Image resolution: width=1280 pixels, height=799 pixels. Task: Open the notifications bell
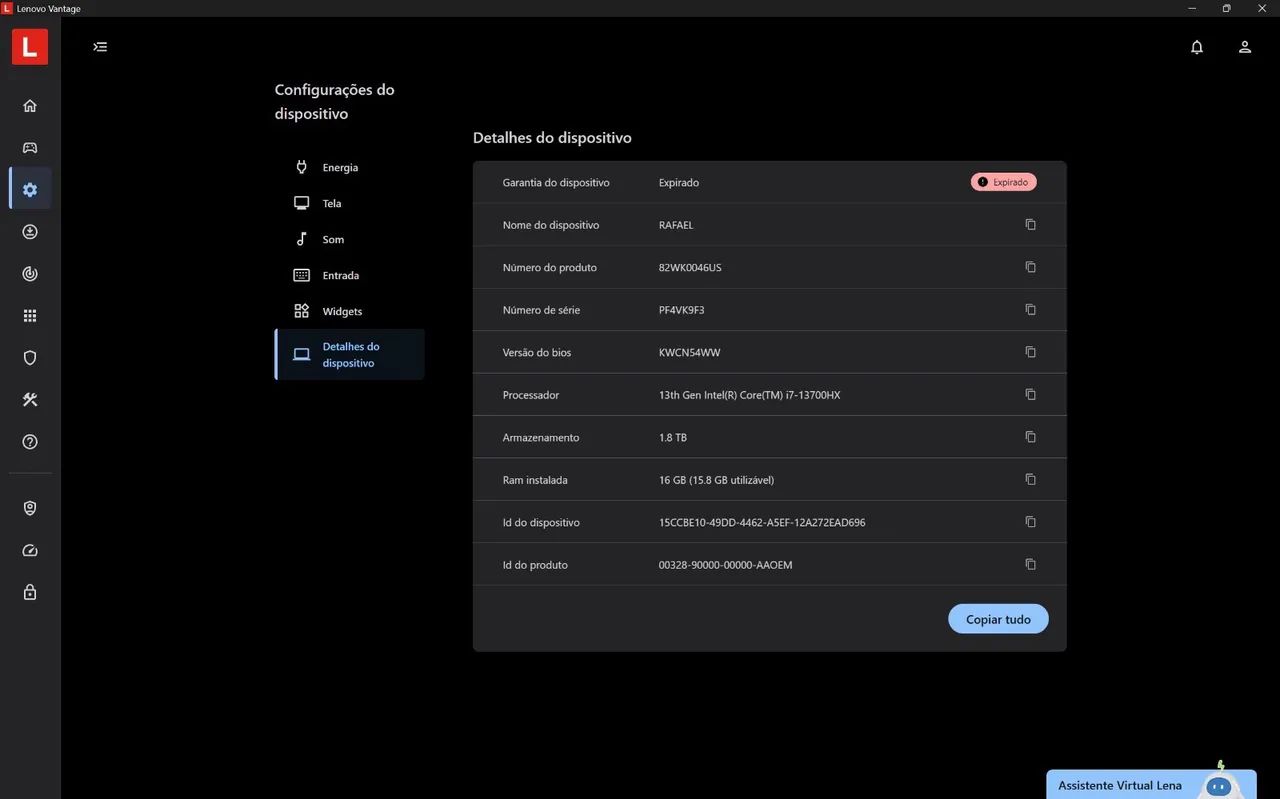tap(1197, 47)
